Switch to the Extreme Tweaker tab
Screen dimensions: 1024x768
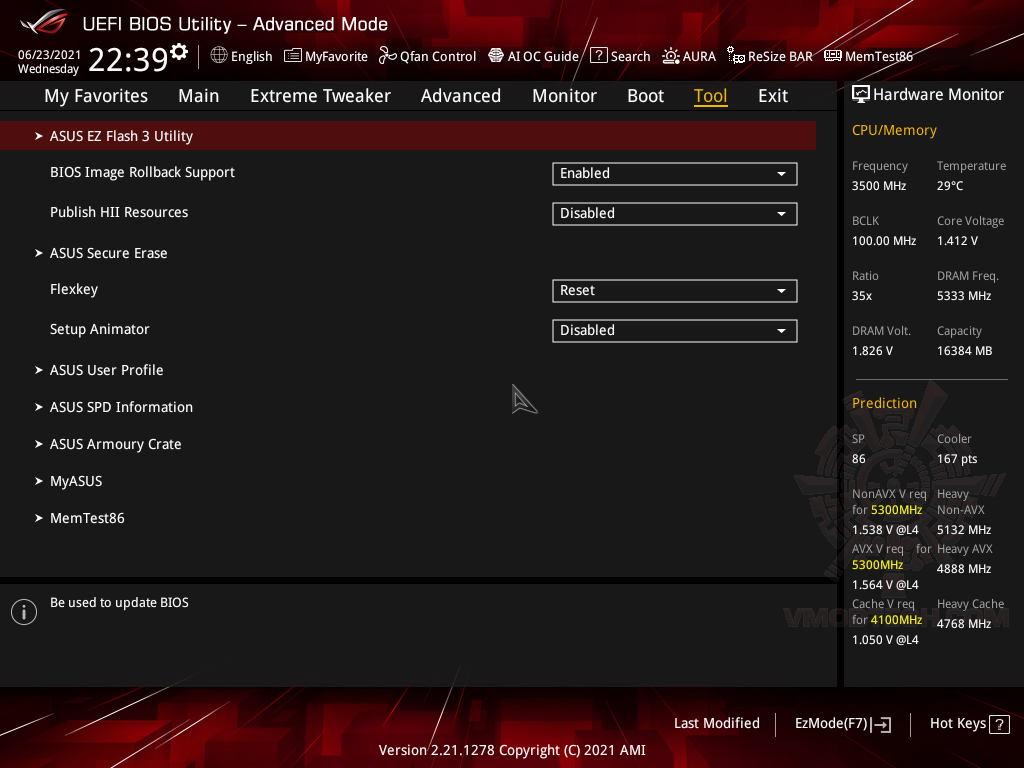coord(320,95)
